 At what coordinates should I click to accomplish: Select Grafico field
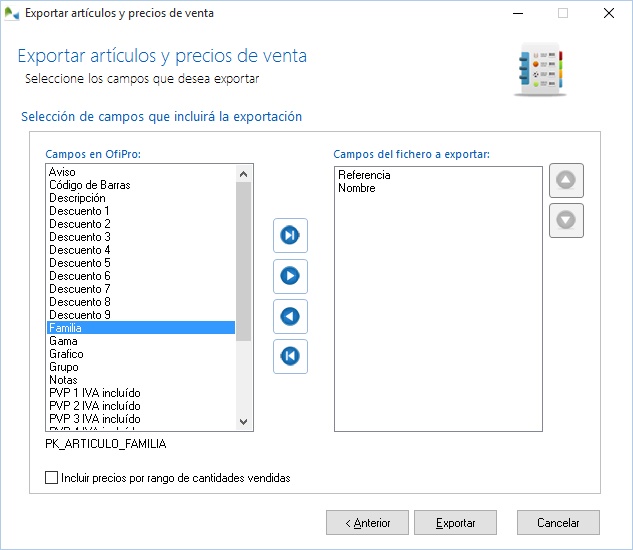pos(141,354)
